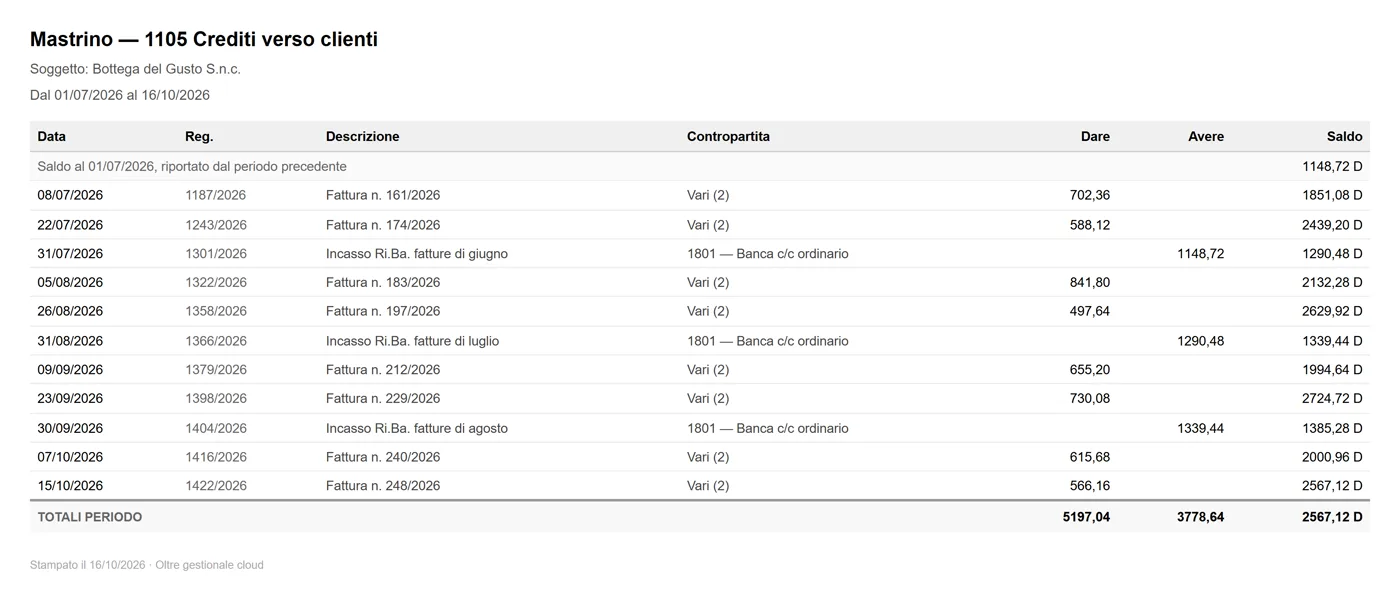Select the 841,80 Dare amount
Viewport: 1400px width, 600px height.
click(1090, 283)
